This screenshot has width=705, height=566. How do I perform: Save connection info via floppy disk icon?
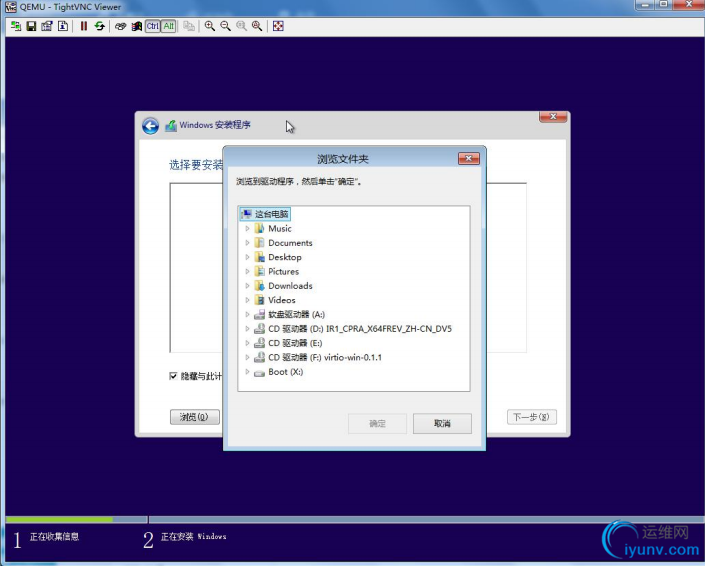[x=31, y=26]
